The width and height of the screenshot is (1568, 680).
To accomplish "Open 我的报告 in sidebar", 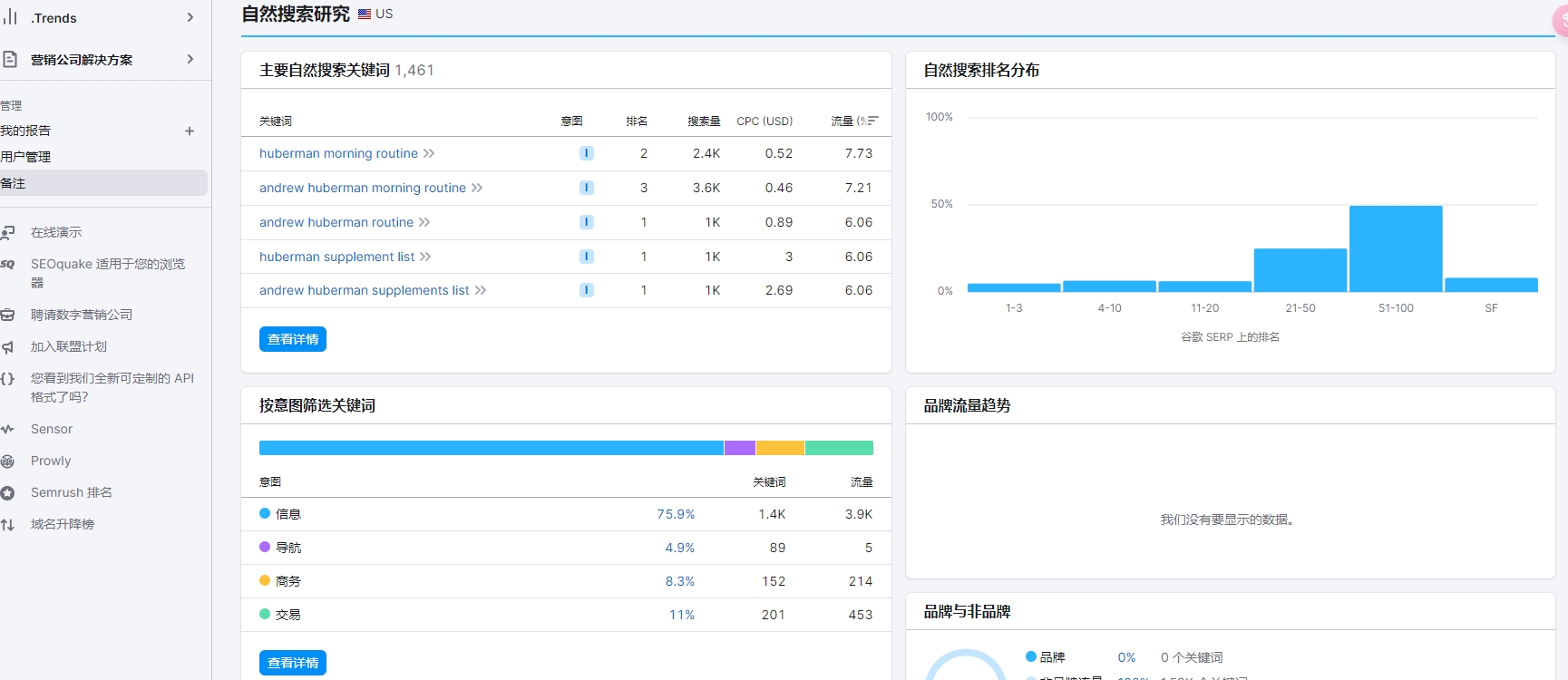I will (25, 131).
